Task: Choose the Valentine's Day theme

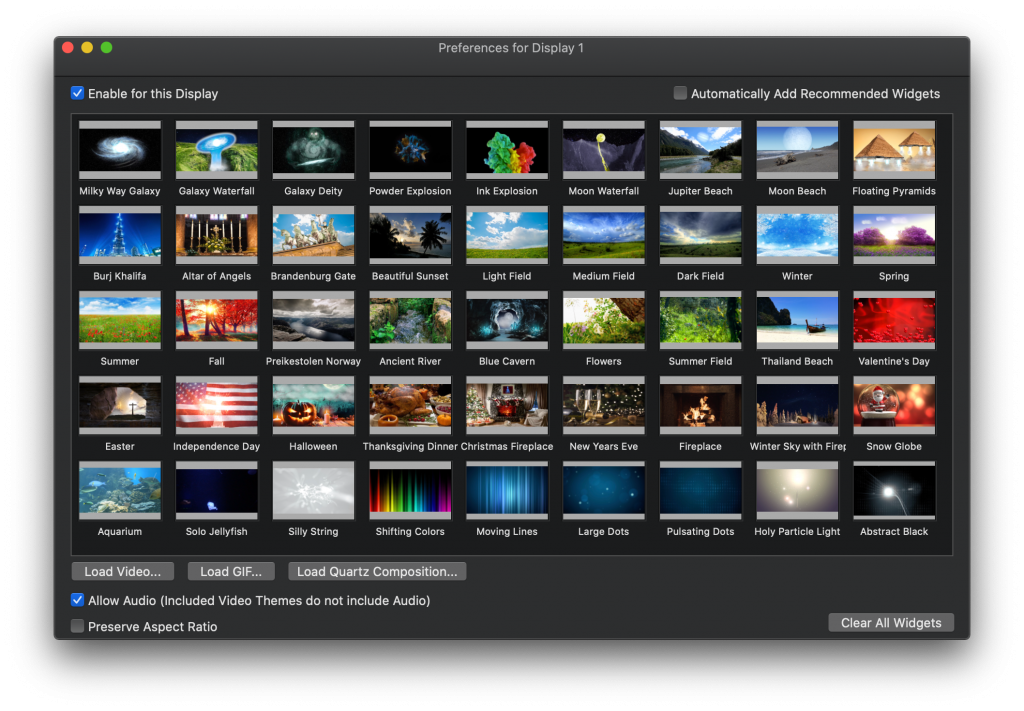Action: (894, 320)
